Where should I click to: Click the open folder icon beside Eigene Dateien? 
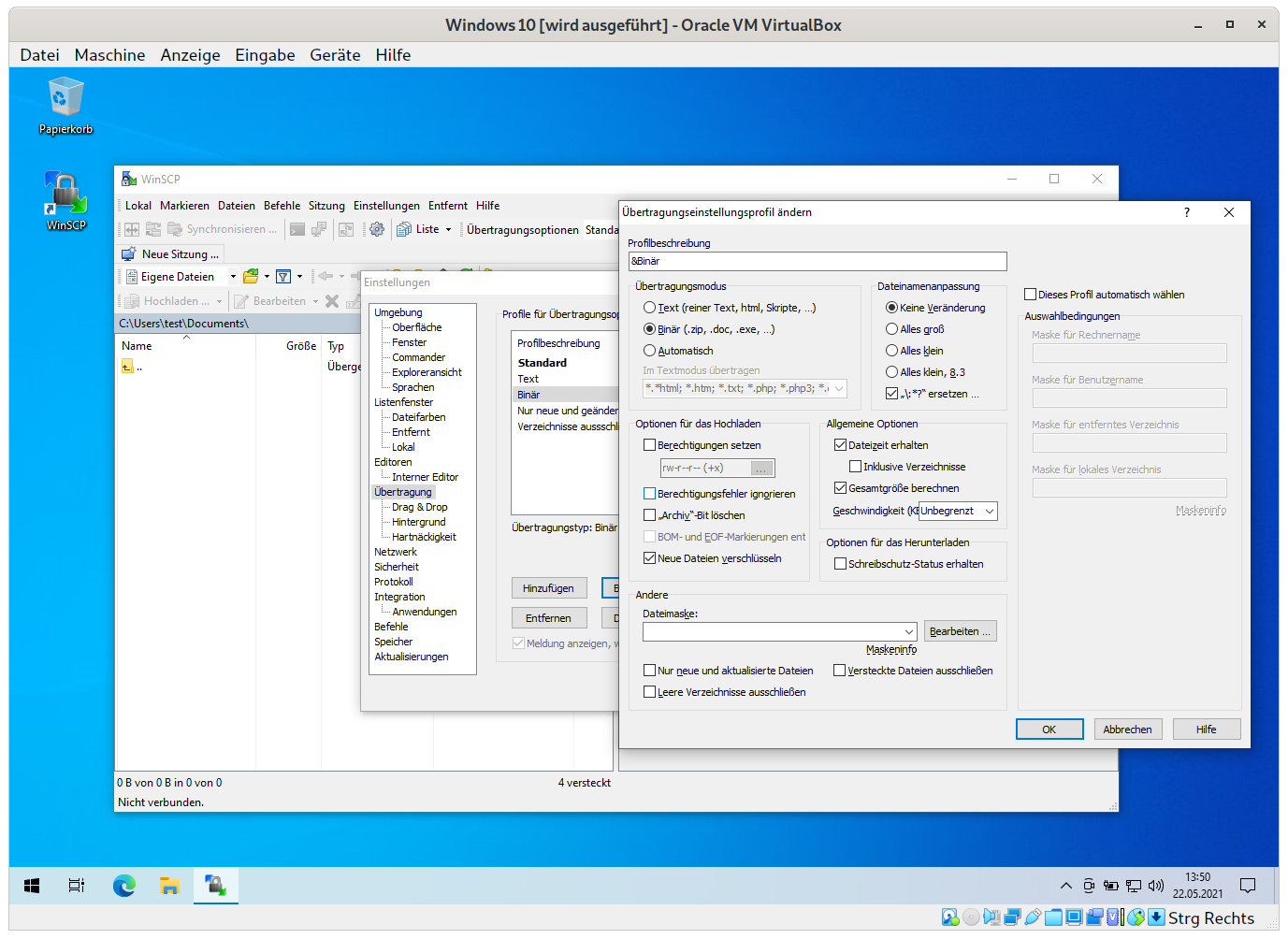[250, 277]
